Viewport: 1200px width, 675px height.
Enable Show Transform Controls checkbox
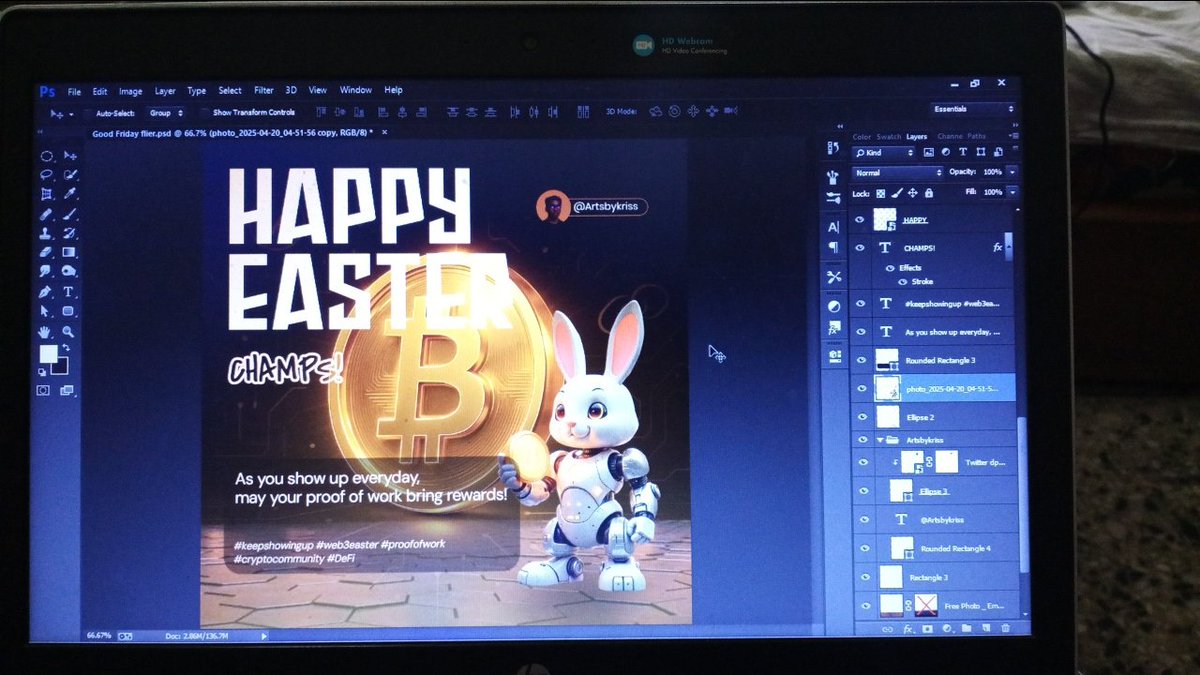coord(204,113)
